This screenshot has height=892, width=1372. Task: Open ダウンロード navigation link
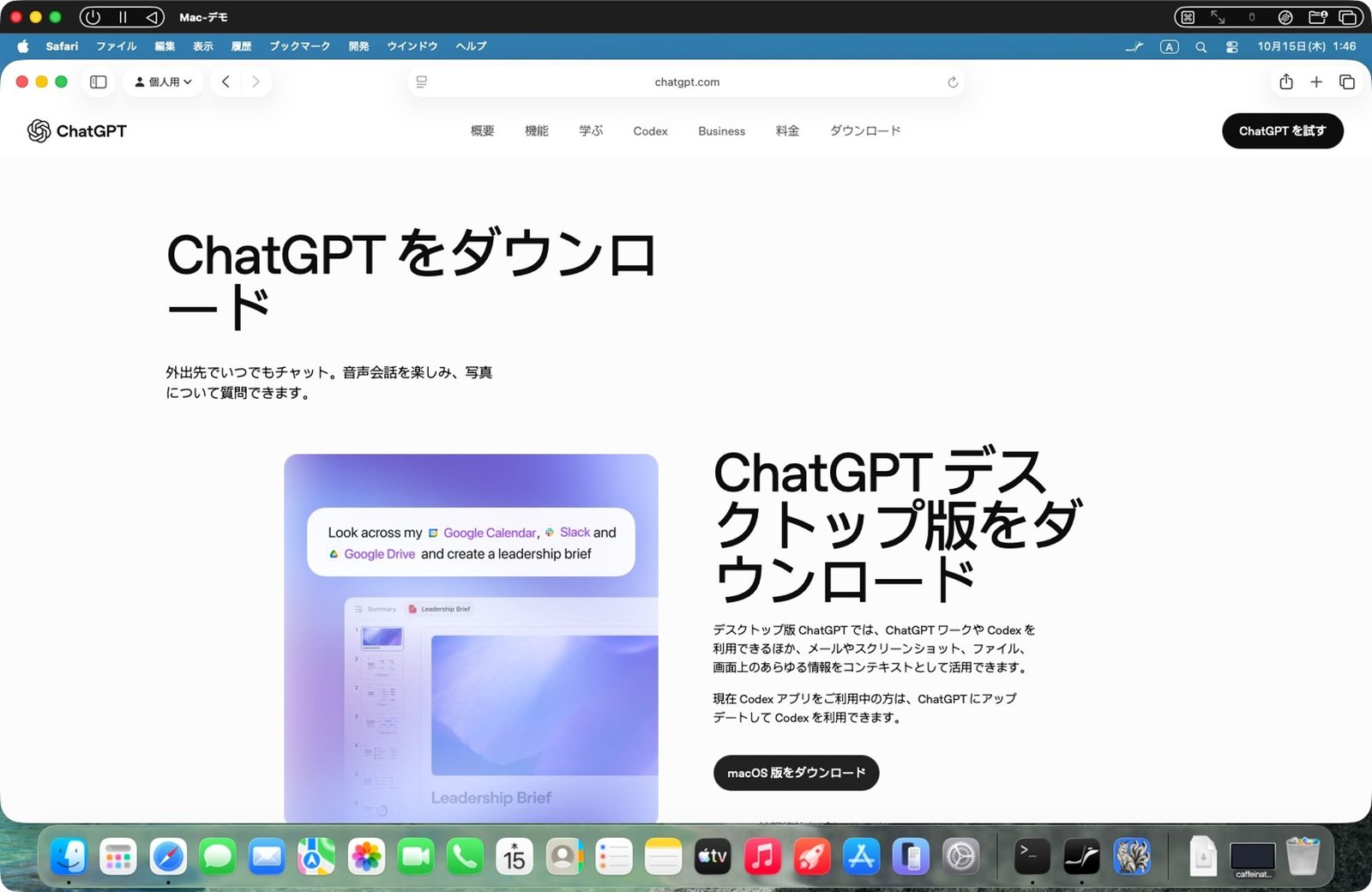click(x=865, y=130)
